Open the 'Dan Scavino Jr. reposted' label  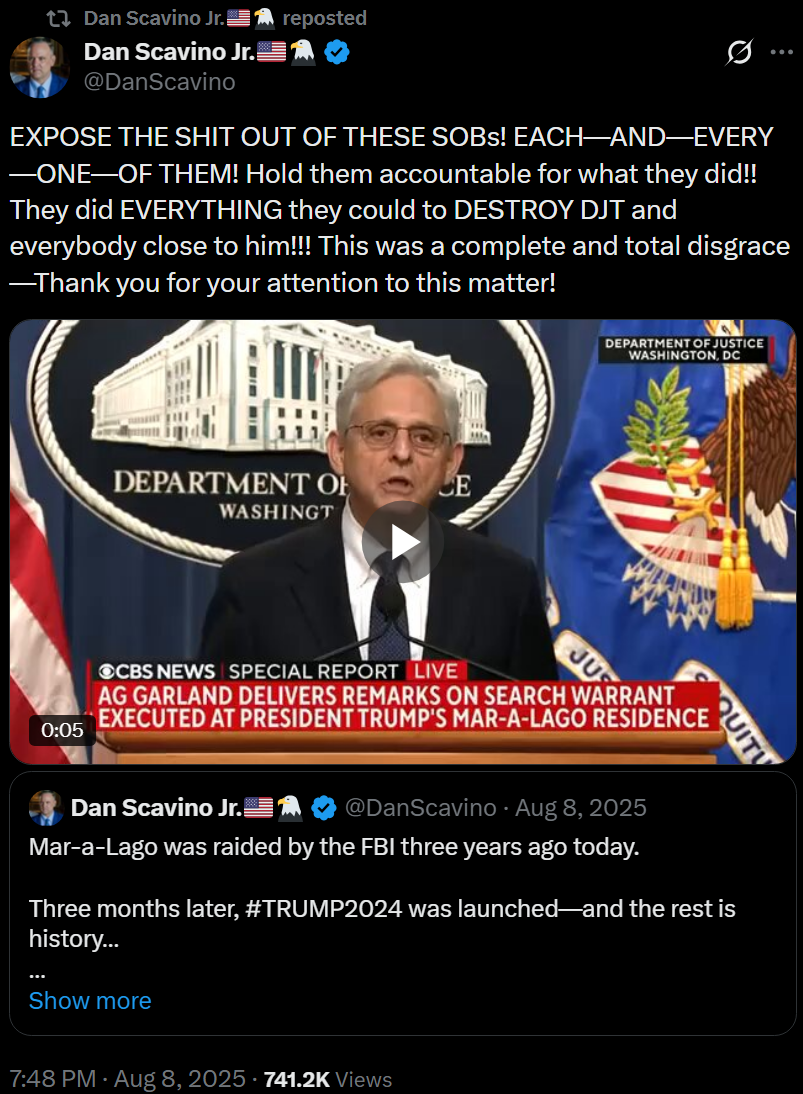[x=225, y=18]
